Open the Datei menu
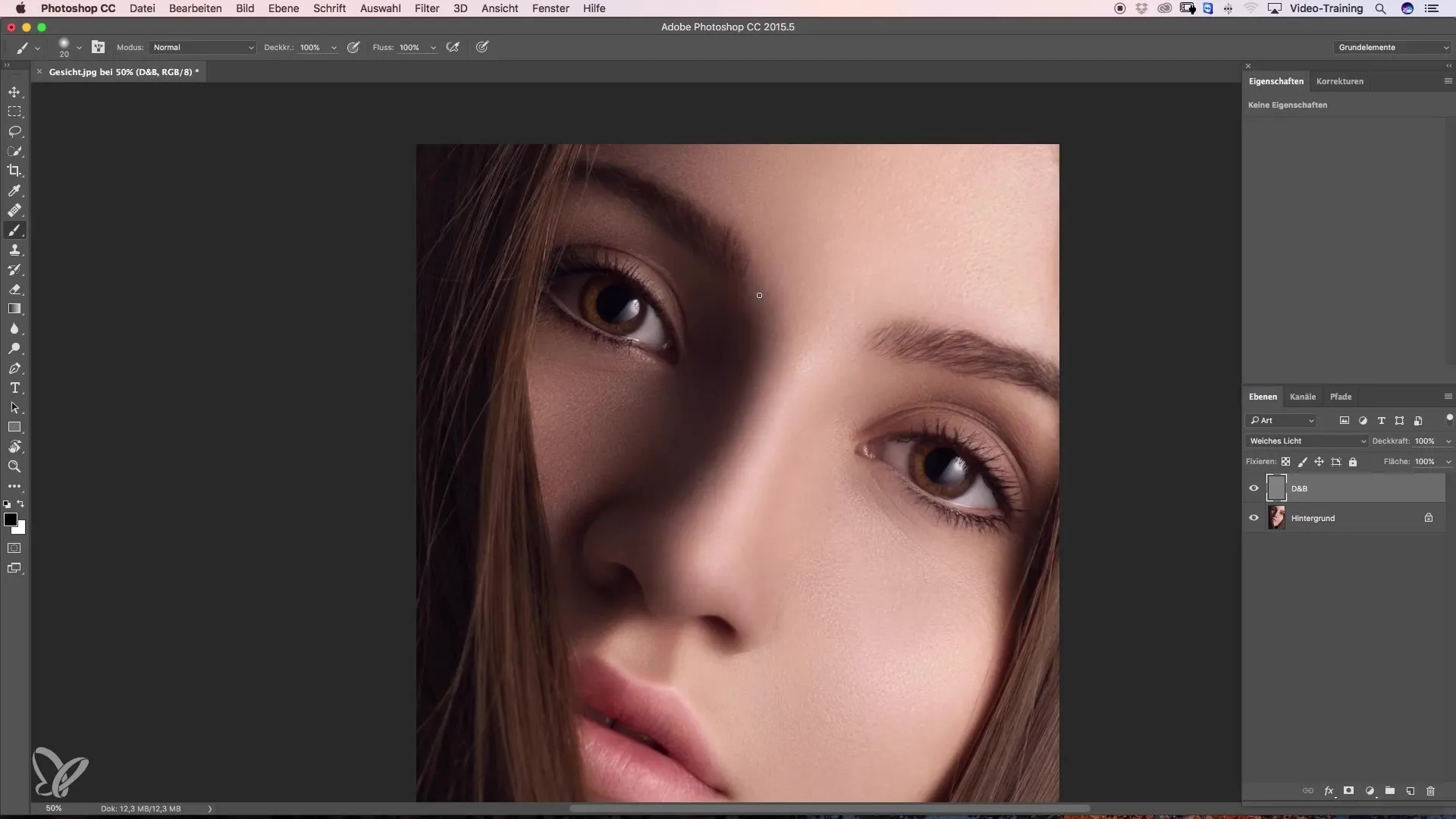 pos(142,8)
